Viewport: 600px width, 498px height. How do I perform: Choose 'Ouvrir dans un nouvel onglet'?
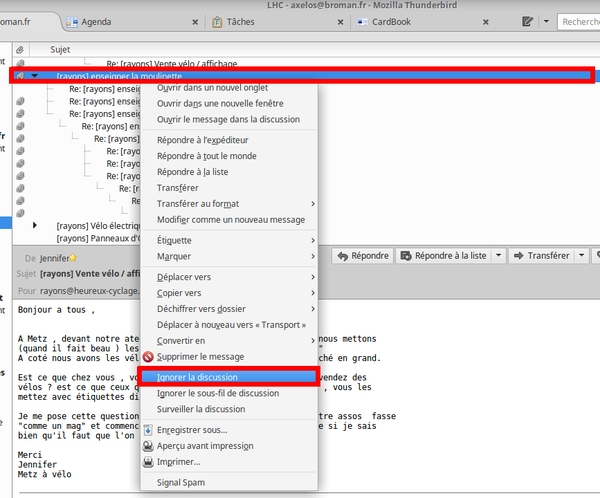click(x=212, y=88)
